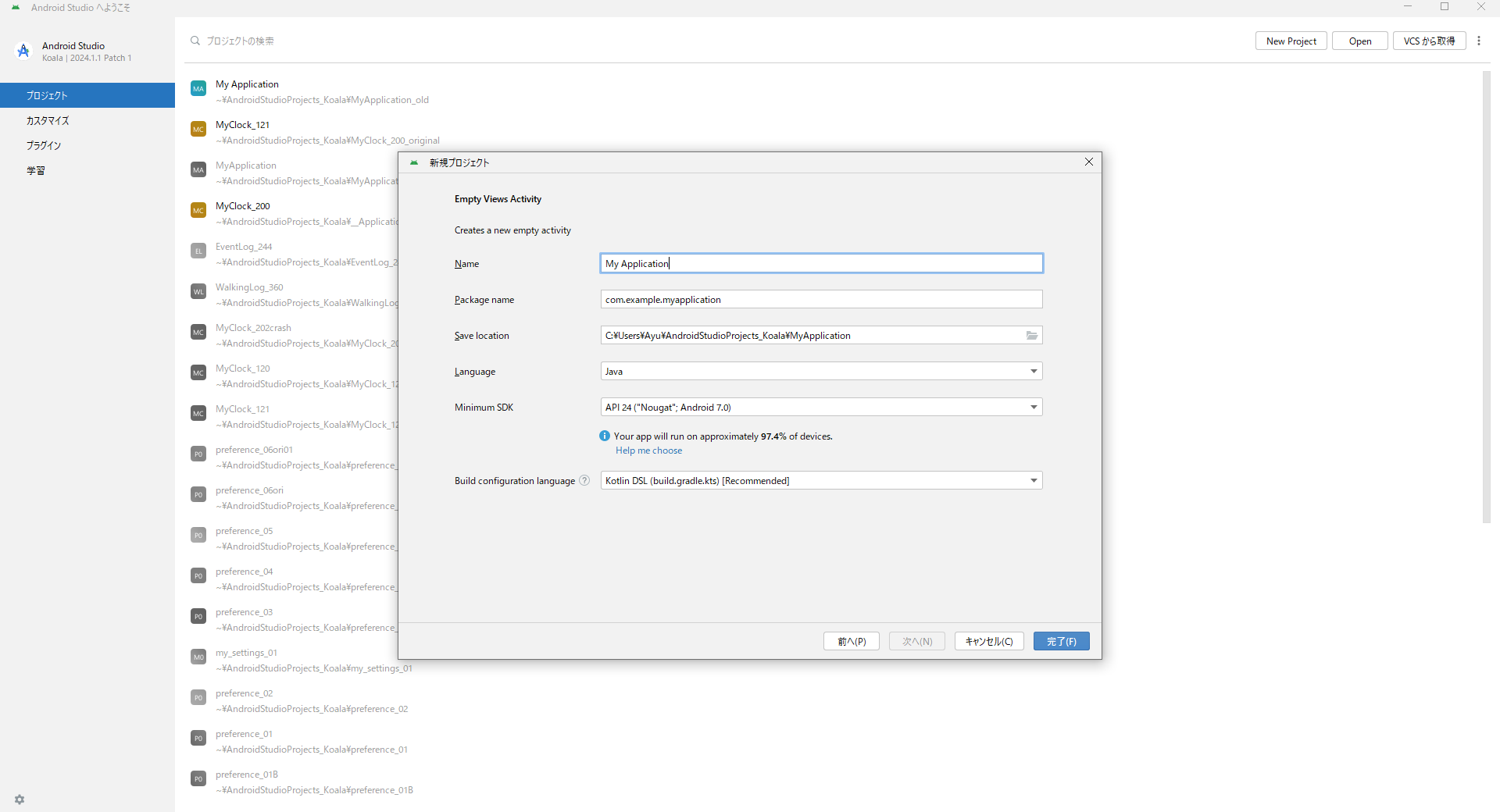
Task: Open the three-dot options menu at top right
Action: pyautogui.click(x=1479, y=41)
